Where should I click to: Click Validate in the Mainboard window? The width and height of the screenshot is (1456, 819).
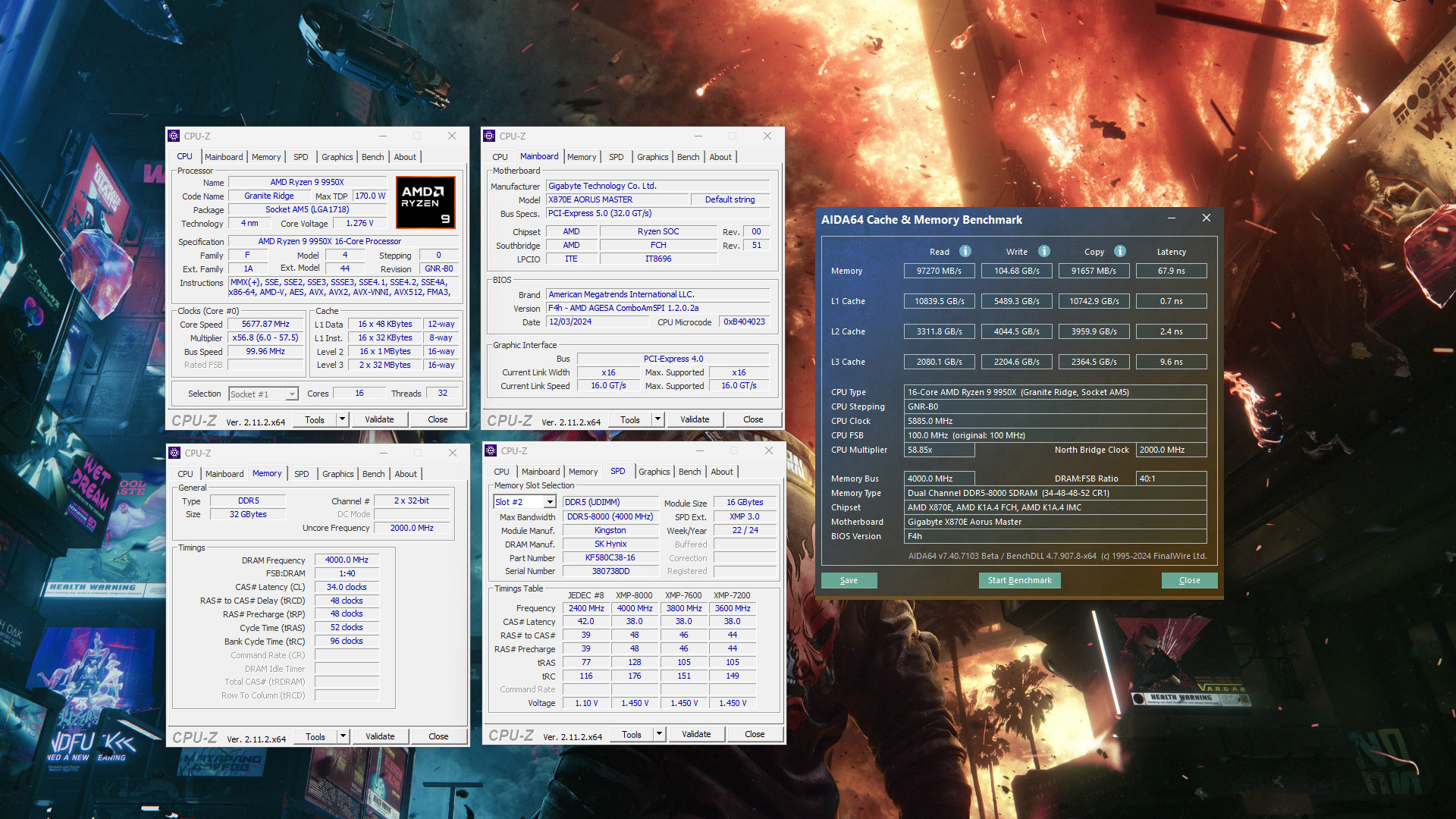695,419
